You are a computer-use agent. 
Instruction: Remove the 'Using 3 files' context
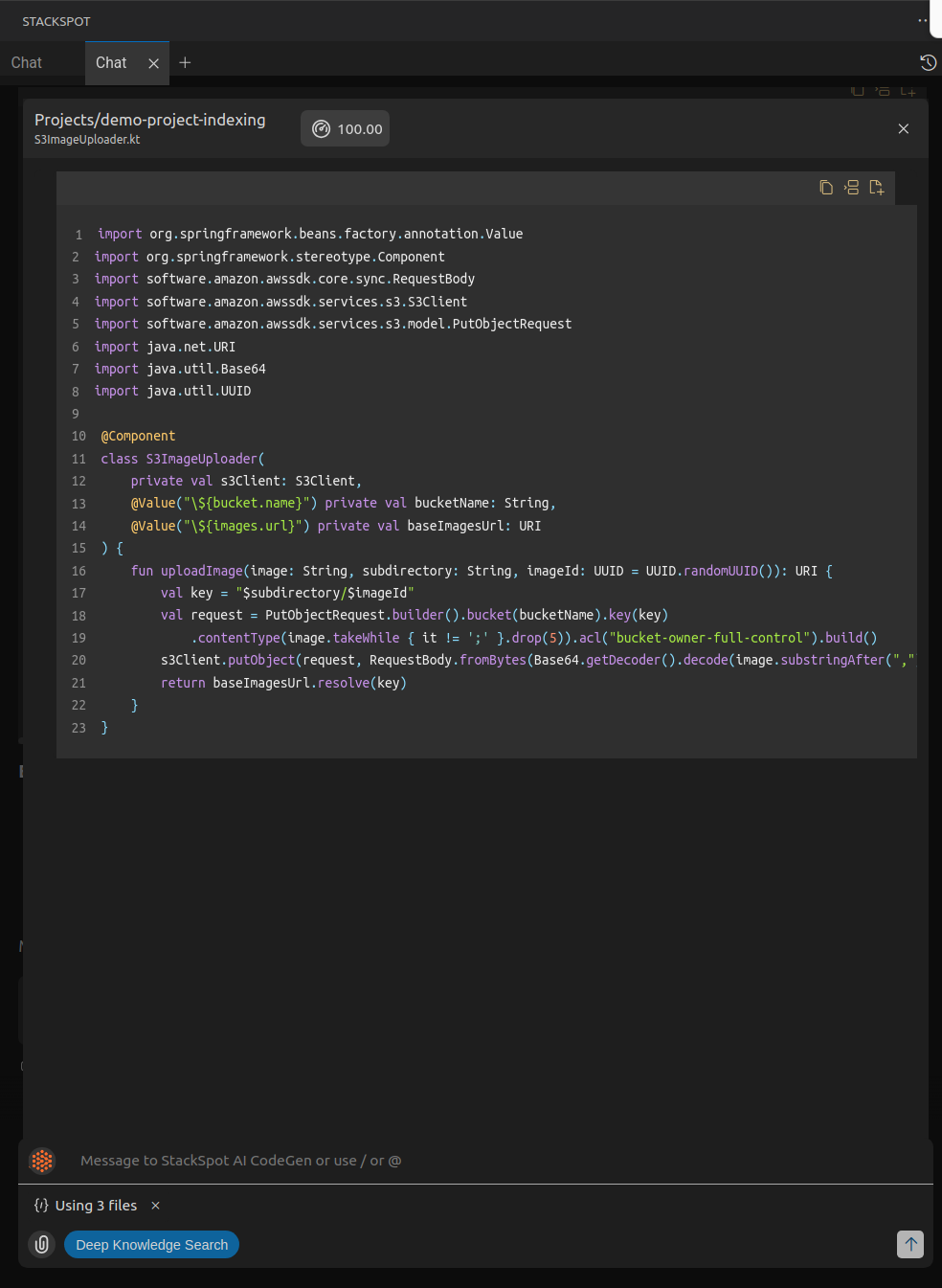tap(155, 1206)
